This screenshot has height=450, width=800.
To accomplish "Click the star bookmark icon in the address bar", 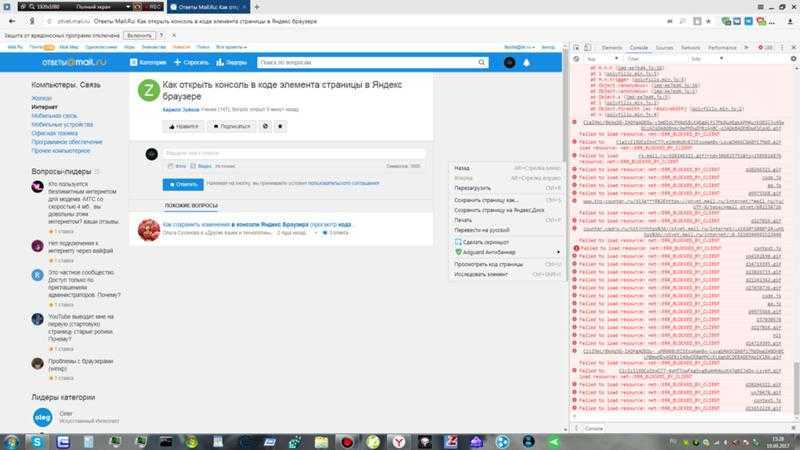I will [x=709, y=21].
